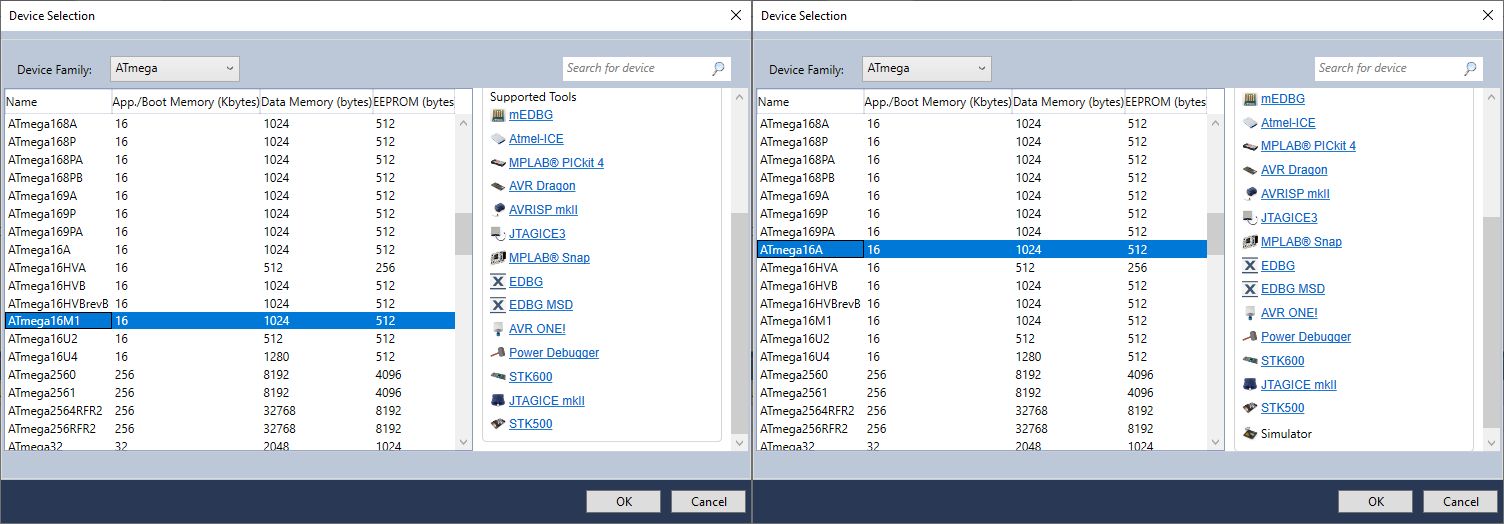Select ATmega168A row in right window
1504x524 pixels.
coord(982,124)
